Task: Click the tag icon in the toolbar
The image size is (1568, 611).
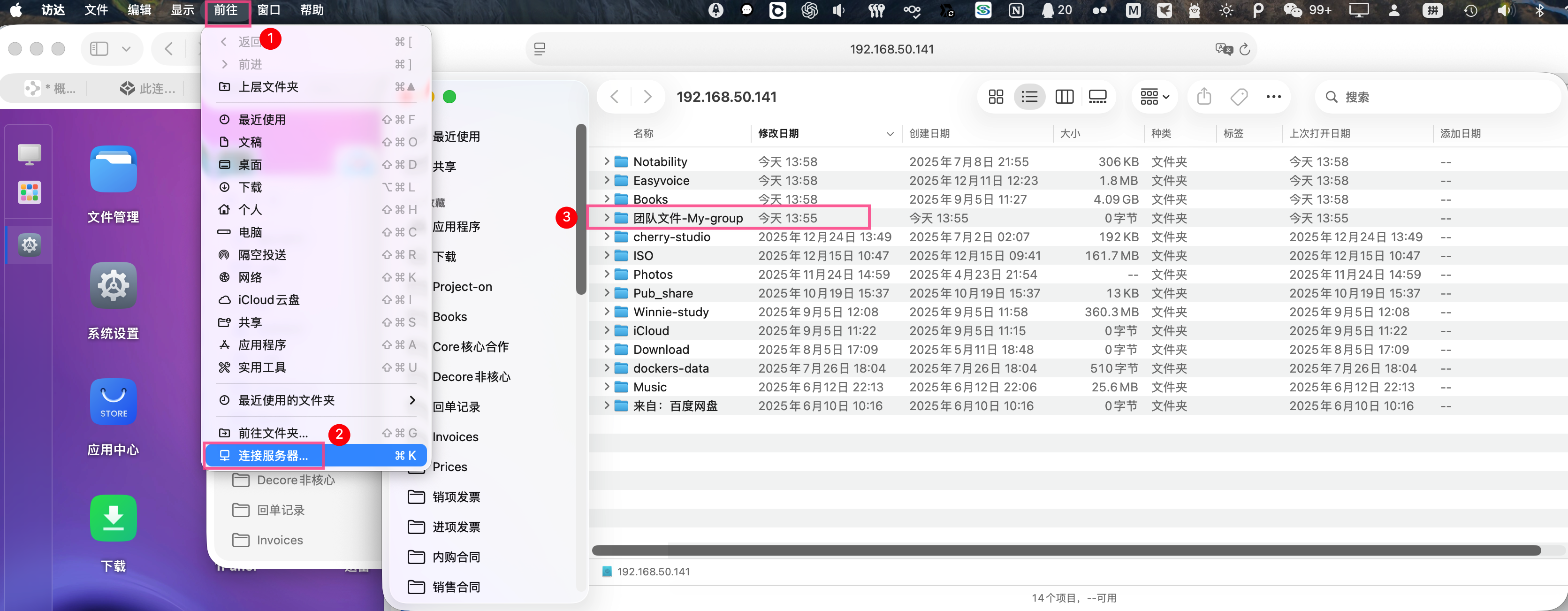Action: pos(1239,96)
